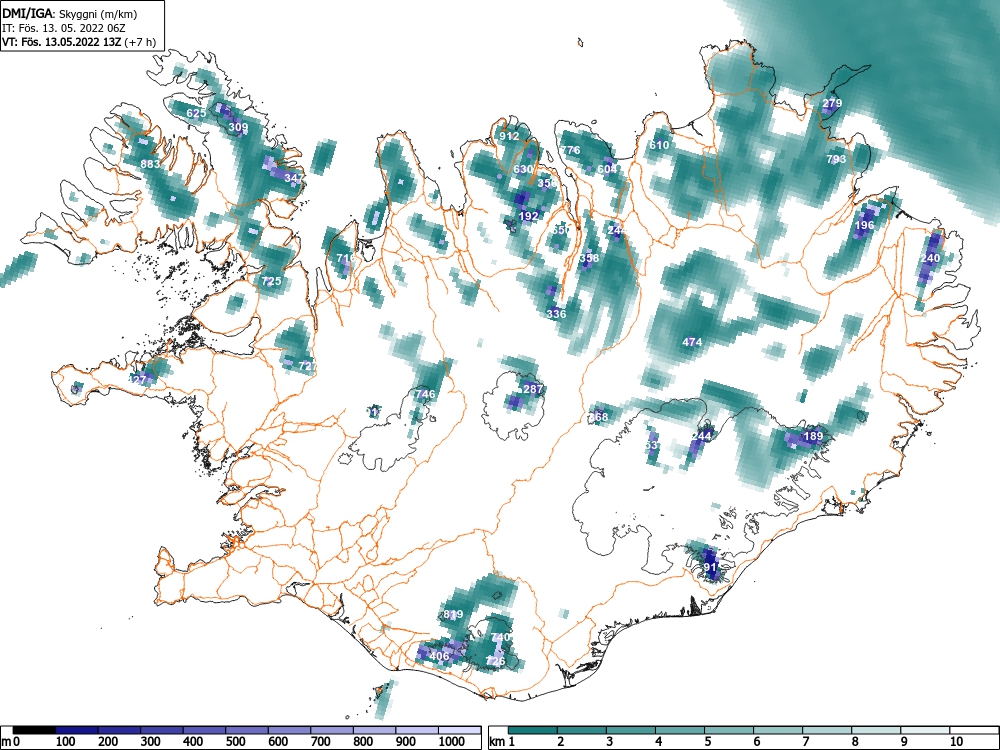
Task: Click visibility value 819 on the map
Action: click(453, 615)
